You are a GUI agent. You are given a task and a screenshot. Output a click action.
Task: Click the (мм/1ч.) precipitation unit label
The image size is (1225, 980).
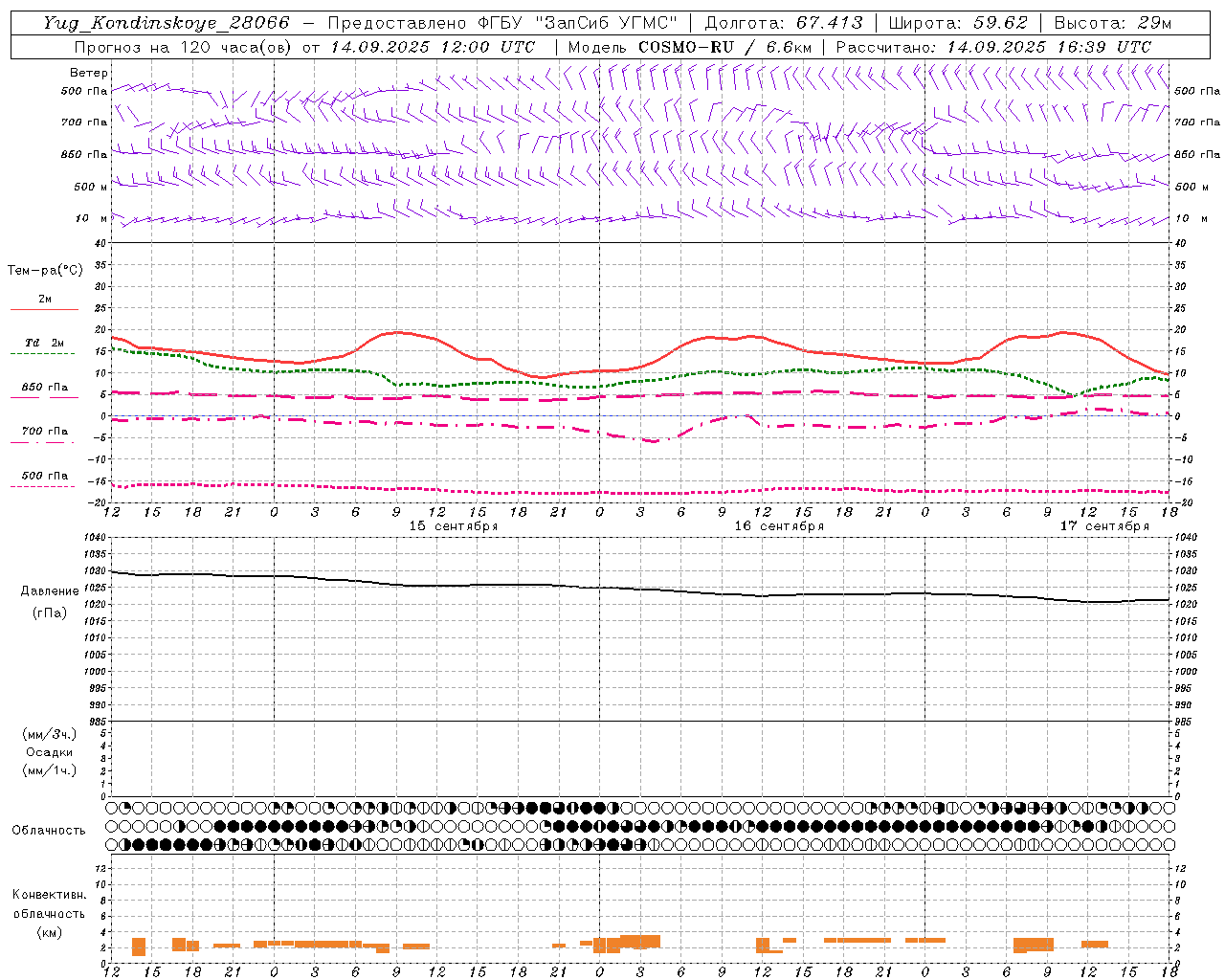[x=49, y=770]
